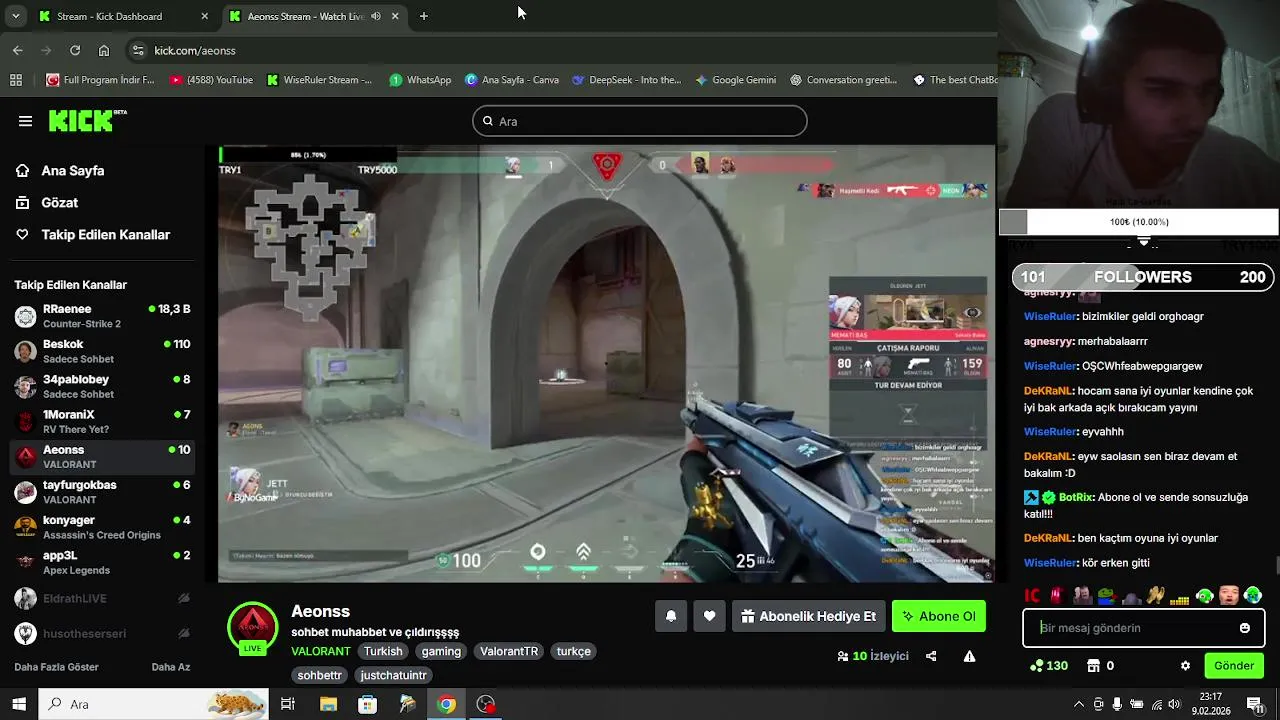Open tab search dropdown arrow
This screenshot has height=720, width=1280.
(15, 16)
